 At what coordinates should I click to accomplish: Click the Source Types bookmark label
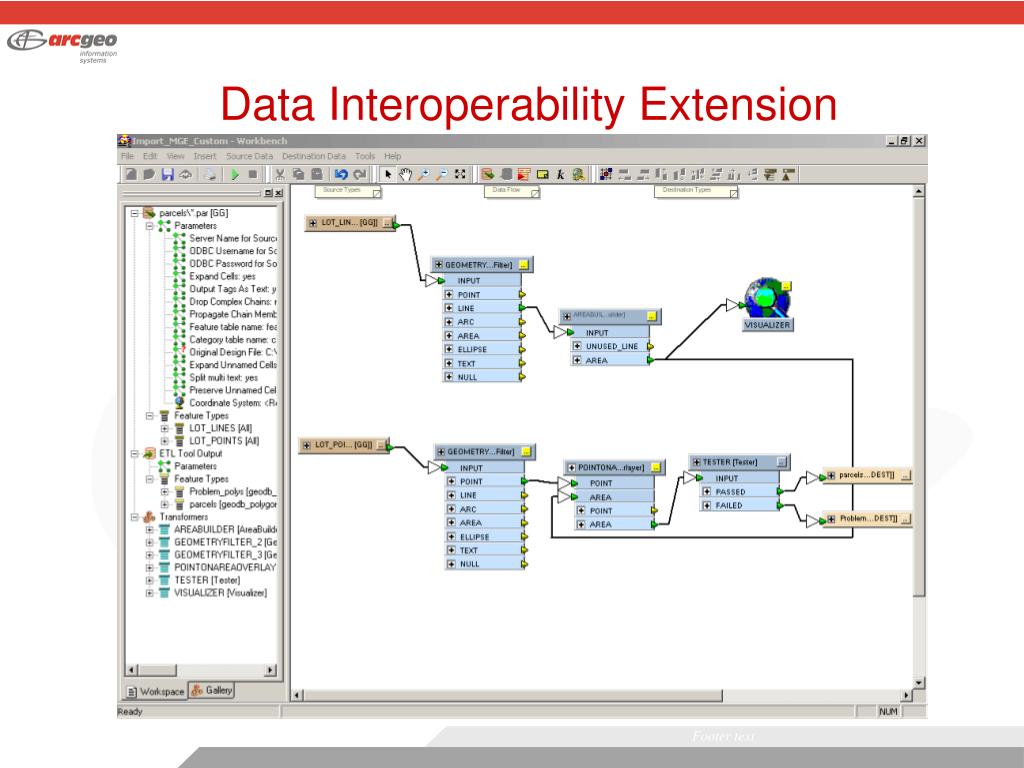(342, 189)
